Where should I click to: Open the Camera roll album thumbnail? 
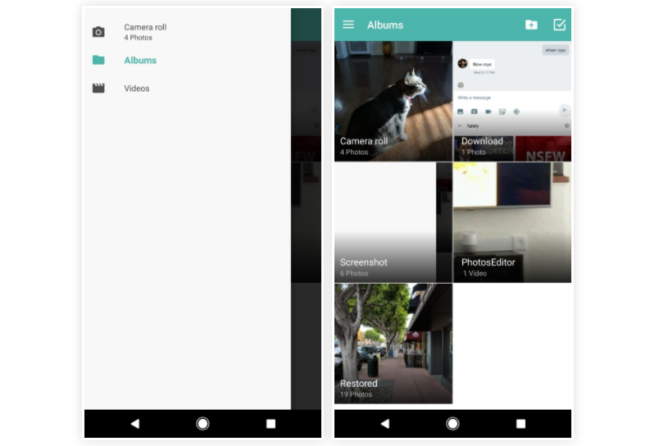[393, 101]
